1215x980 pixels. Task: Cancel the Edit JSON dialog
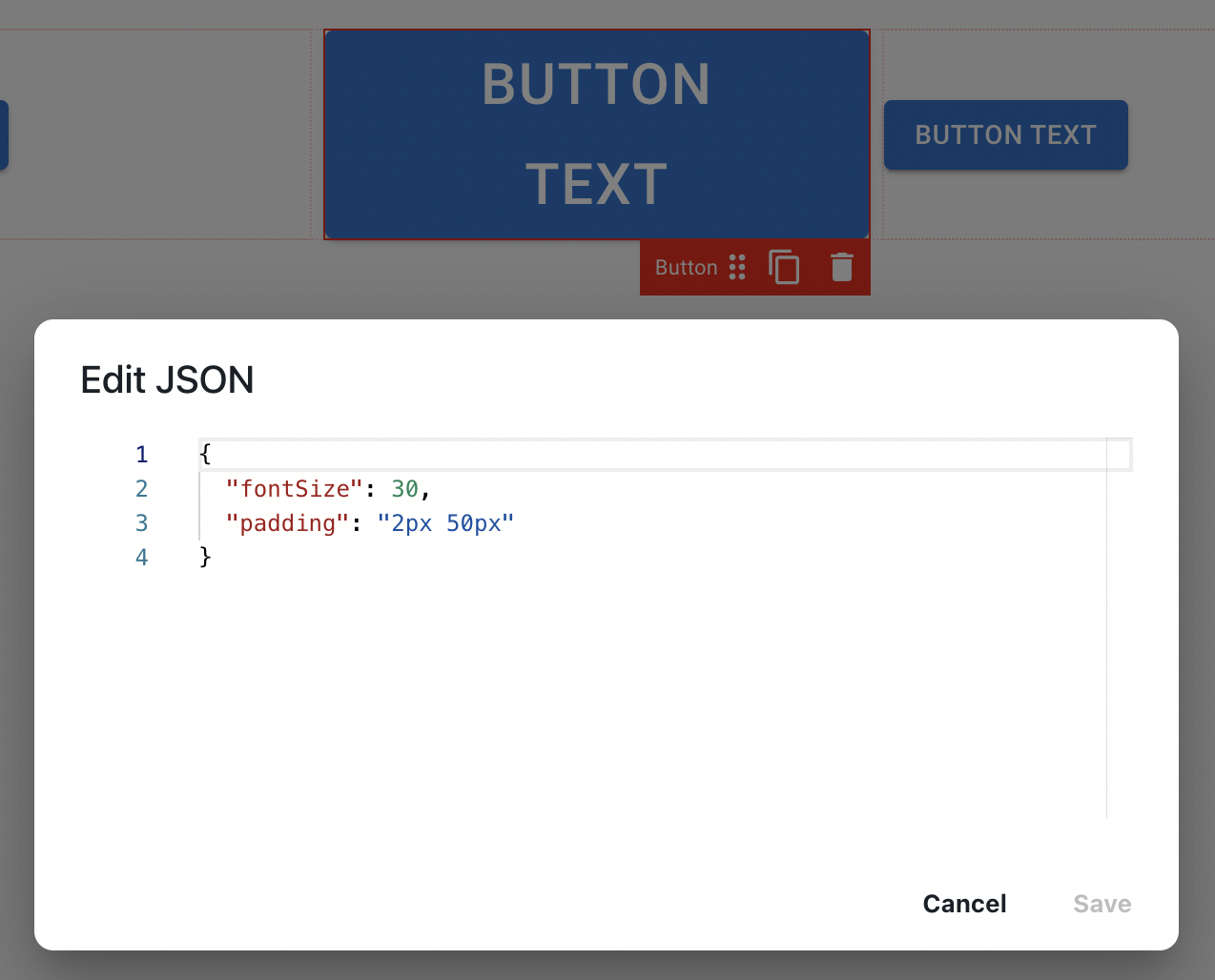964,904
